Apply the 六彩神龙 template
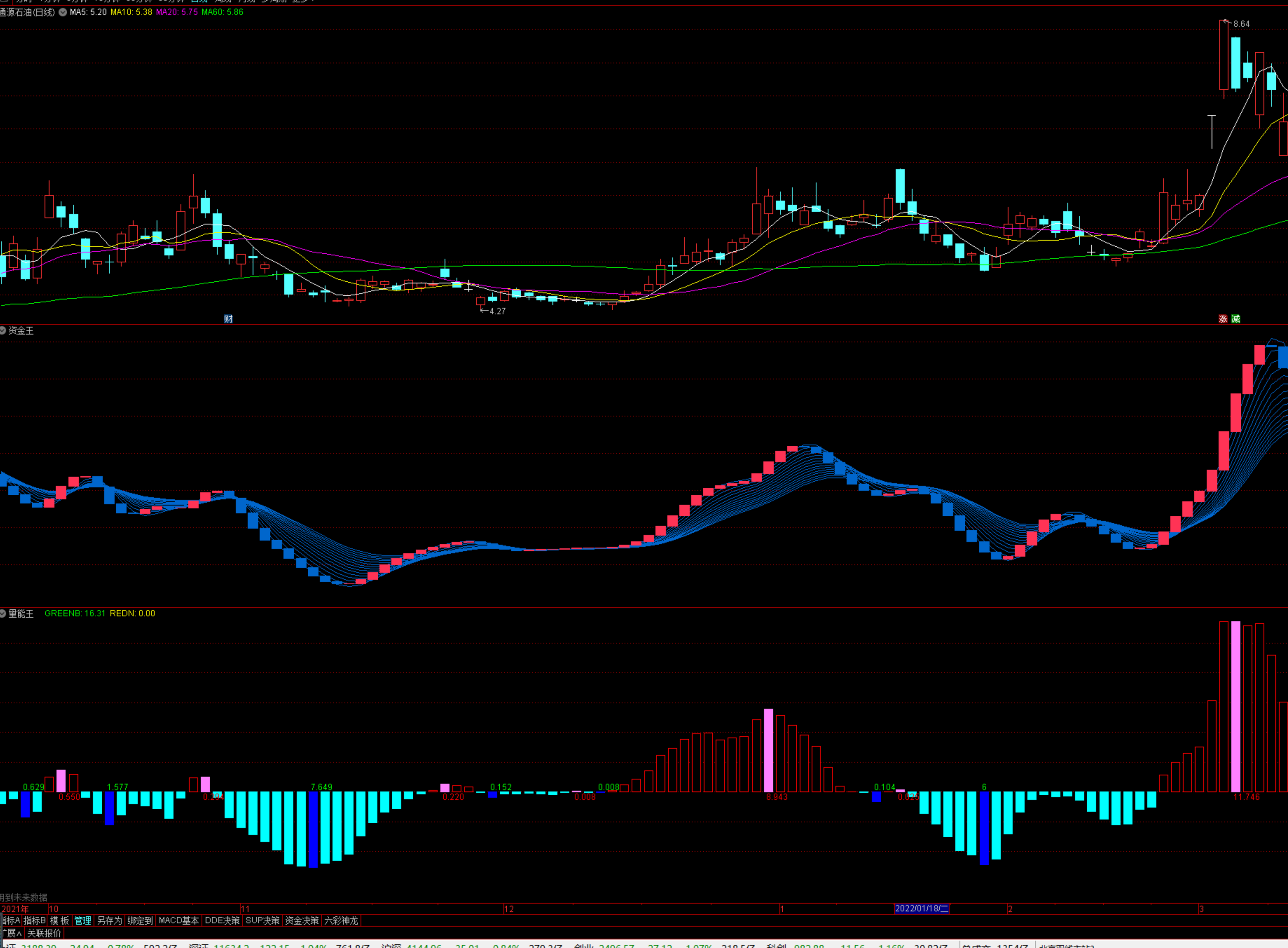 (341, 920)
